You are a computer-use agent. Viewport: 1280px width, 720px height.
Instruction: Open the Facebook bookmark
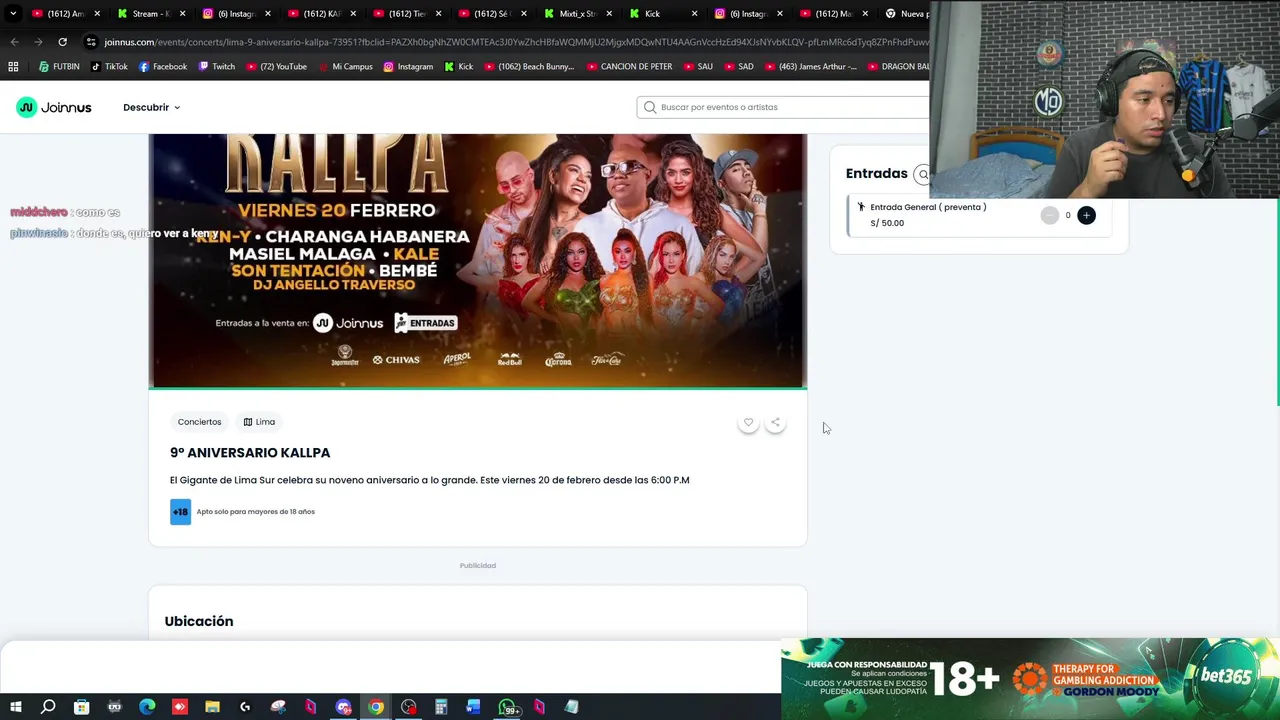[x=163, y=67]
